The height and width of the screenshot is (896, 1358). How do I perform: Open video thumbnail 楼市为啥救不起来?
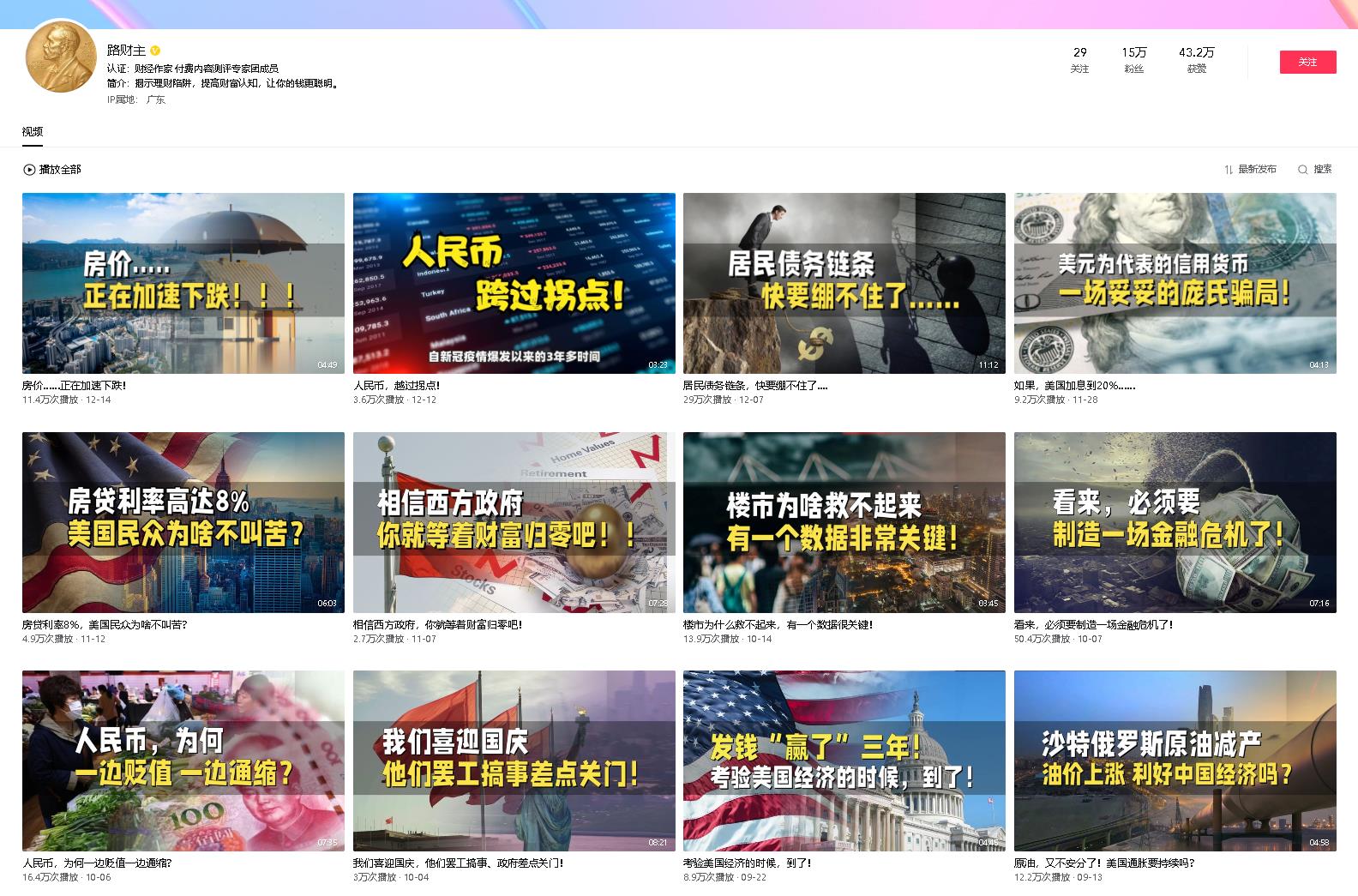pyautogui.click(x=844, y=522)
